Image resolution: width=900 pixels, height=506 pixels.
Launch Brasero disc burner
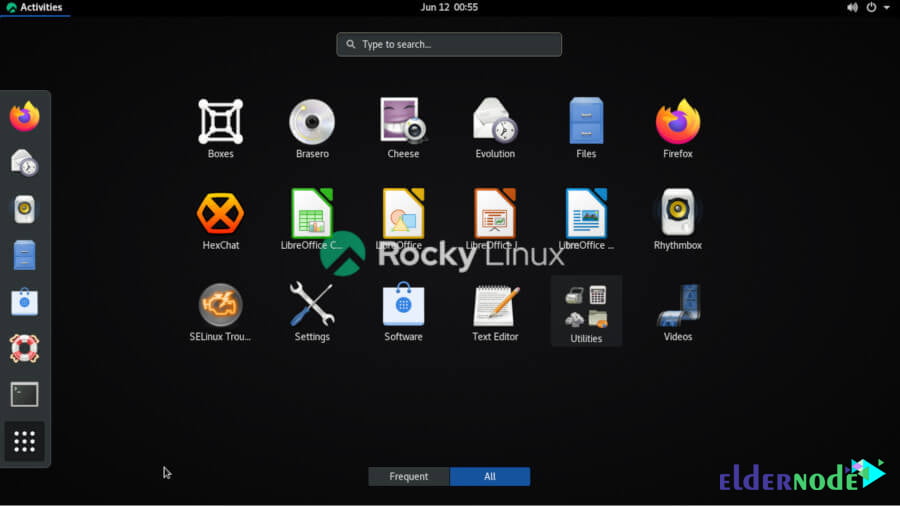312,128
